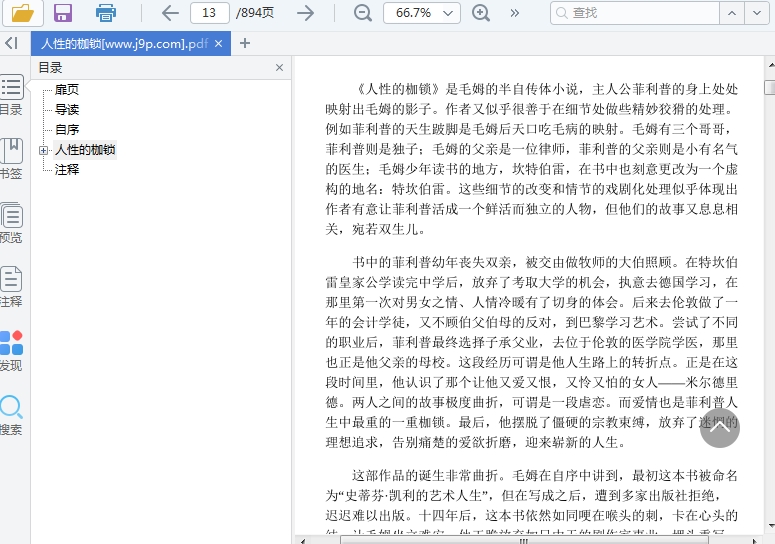Viewport: 775px width, 544px height.
Task: Open the 66.7% zoom level dropdown
Action: tap(422, 13)
